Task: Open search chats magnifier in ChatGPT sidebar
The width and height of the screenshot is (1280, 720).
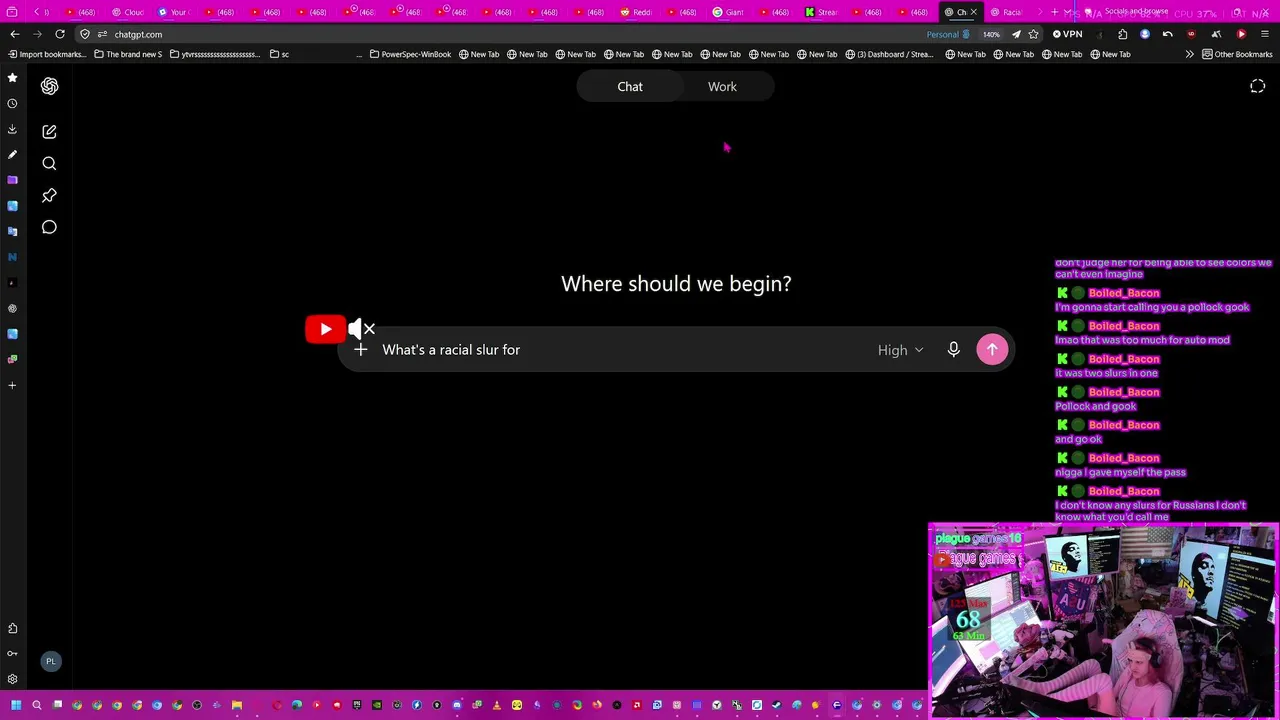Action: click(49, 164)
